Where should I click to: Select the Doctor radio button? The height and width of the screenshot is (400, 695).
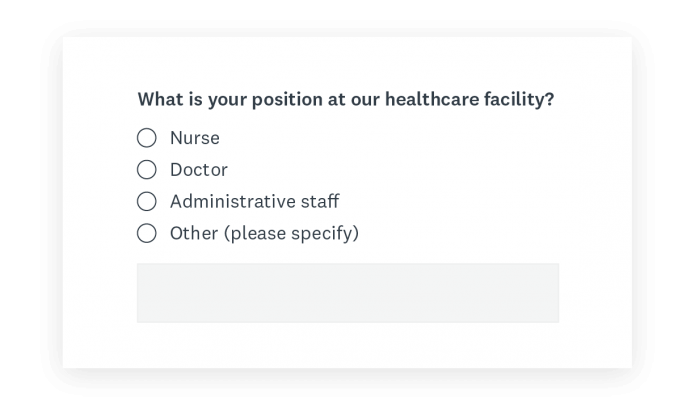point(147,170)
